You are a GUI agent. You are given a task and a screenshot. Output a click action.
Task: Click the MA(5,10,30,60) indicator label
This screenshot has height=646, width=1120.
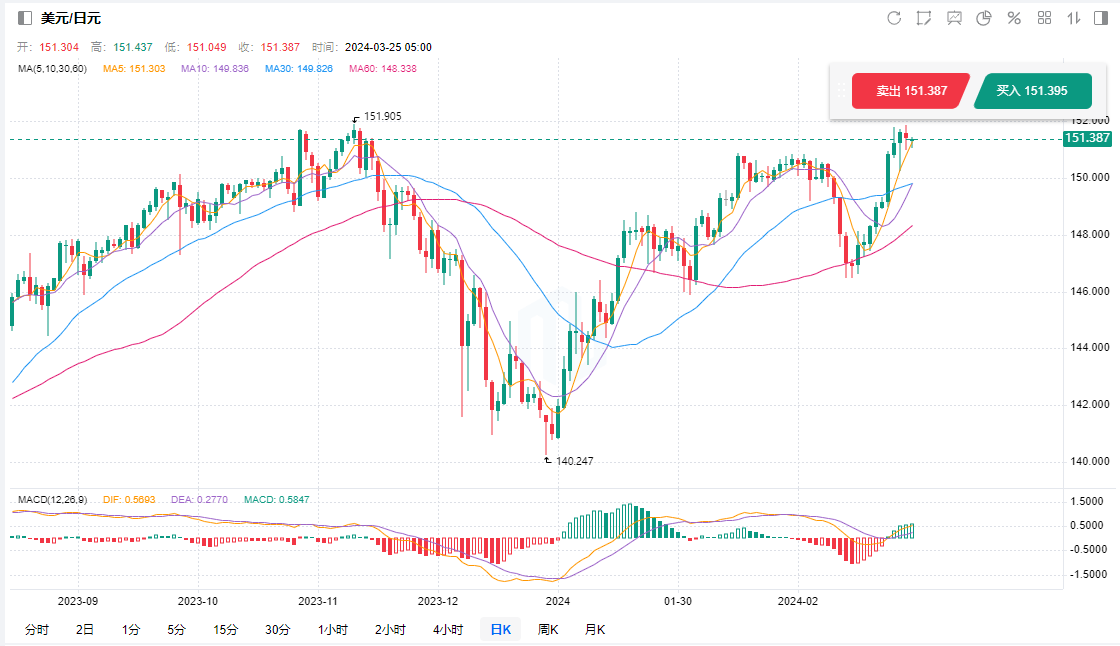[52, 68]
